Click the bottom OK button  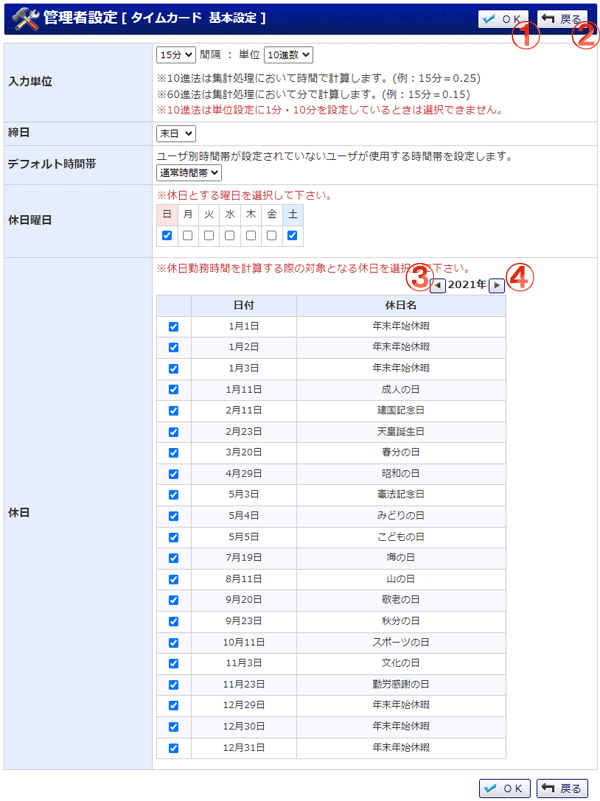(505, 788)
